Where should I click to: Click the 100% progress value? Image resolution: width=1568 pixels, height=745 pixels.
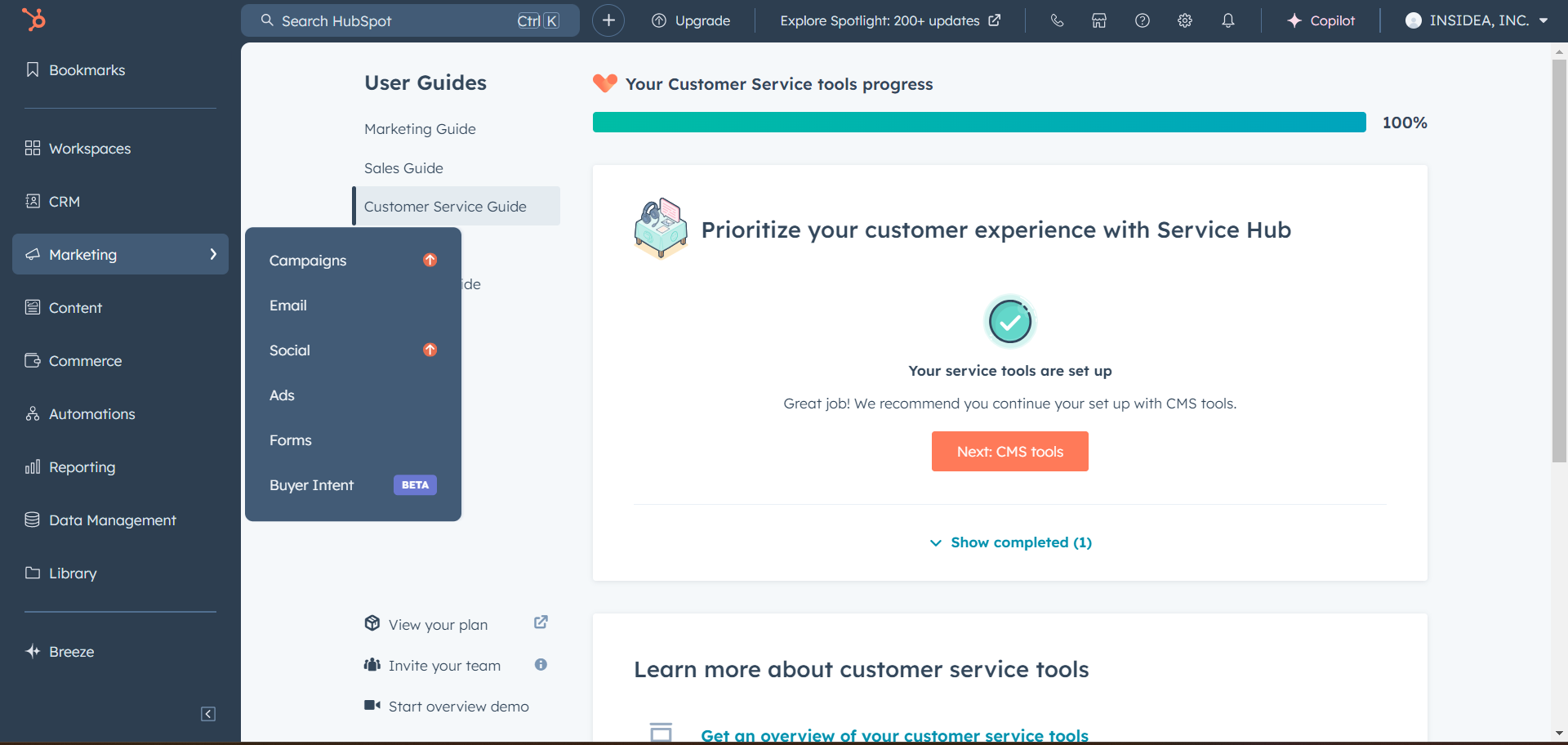tap(1405, 123)
